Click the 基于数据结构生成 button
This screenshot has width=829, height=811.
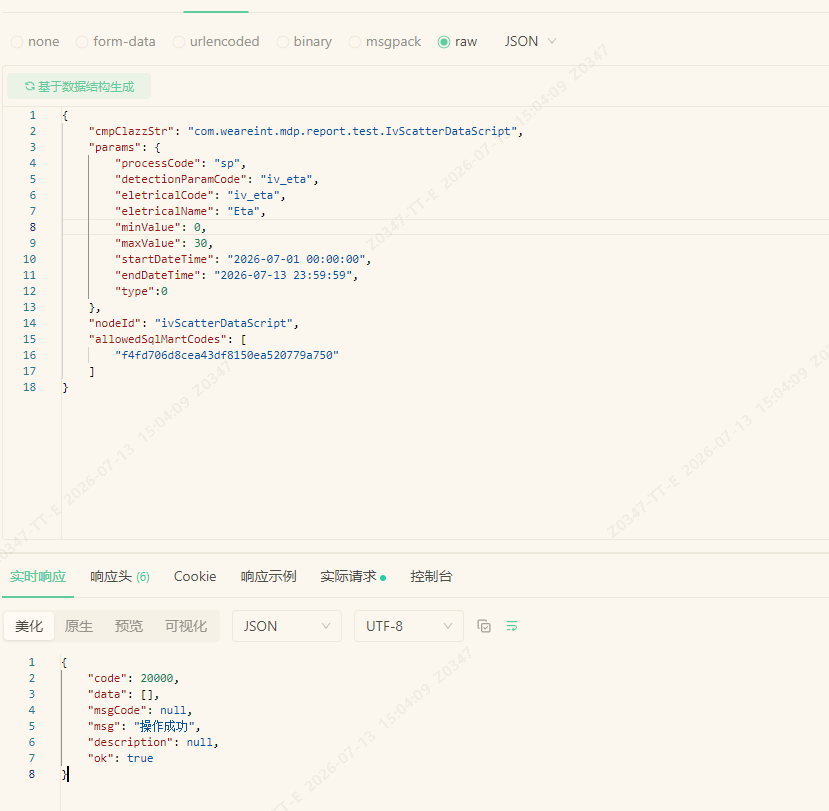[x=79, y=86]
